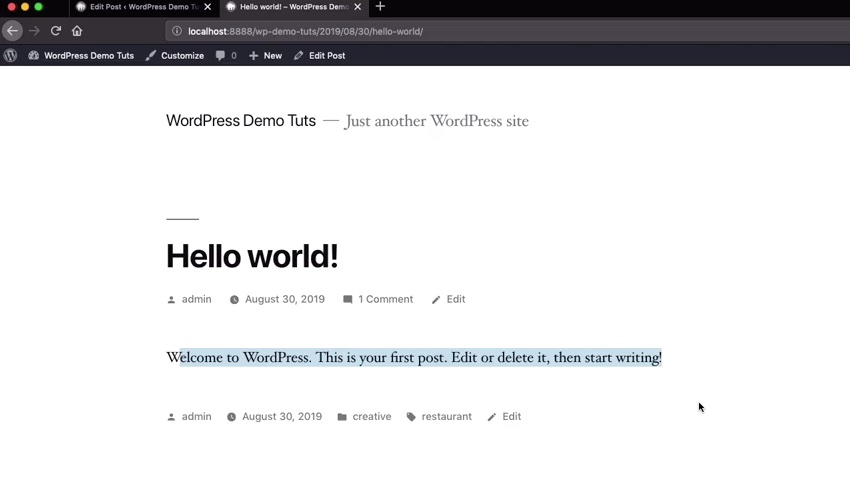The image size is (850, 478).
Task: Click the comments count 0 in admin bar
Action: pyautogui.click(x=234, y=55)
